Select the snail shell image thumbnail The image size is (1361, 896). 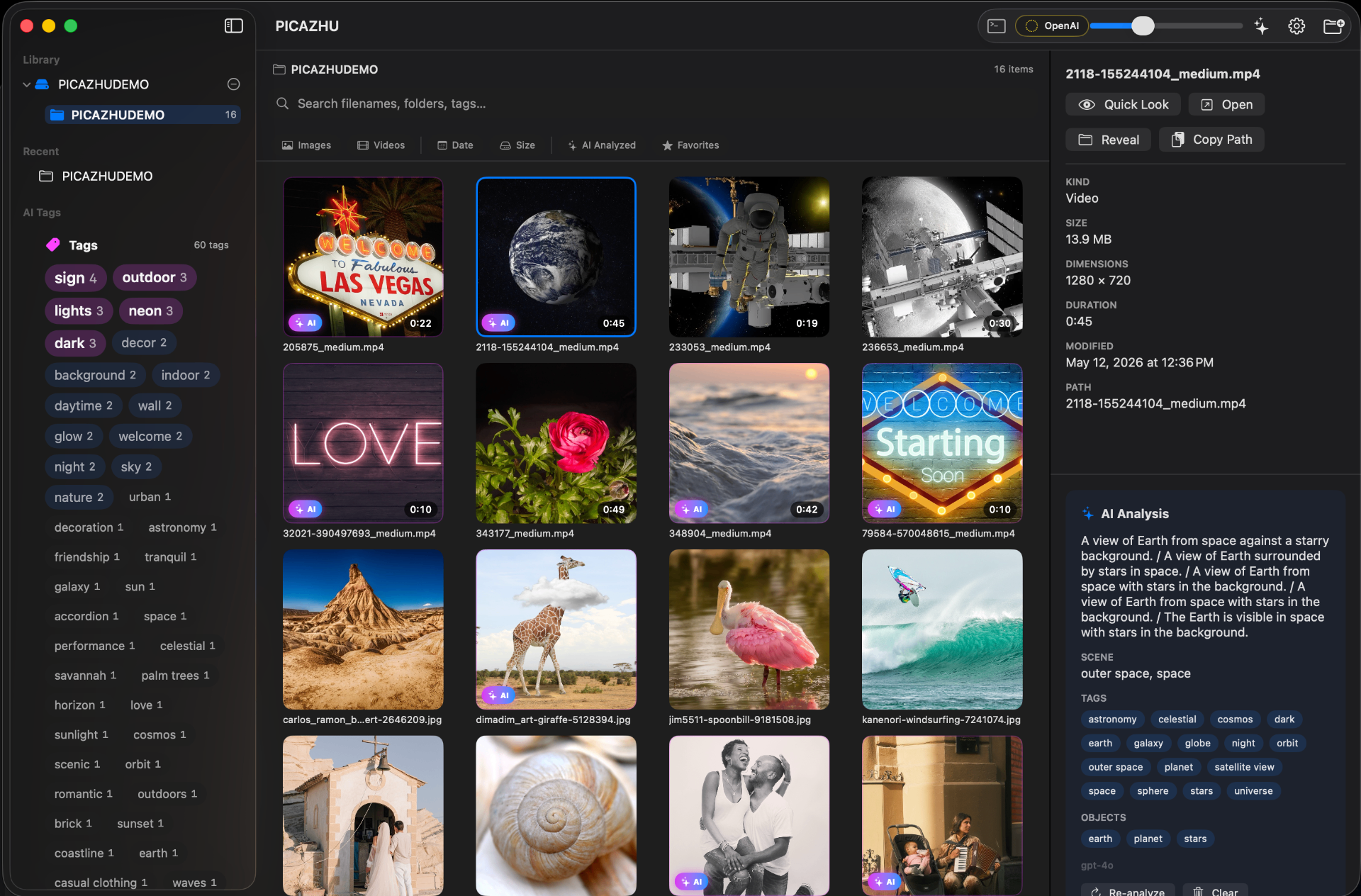point(556,815)
